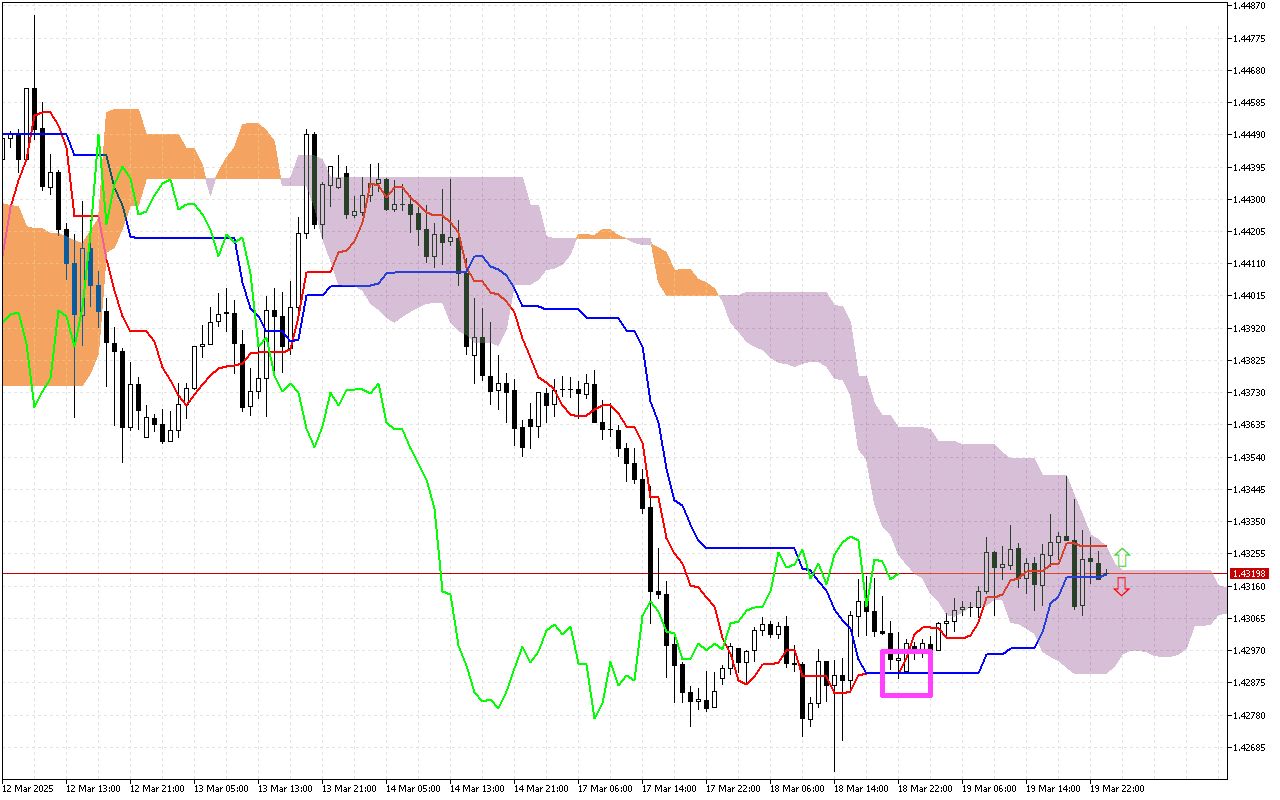The width and height of the screenshot is (1280, 800).
Task: Click the red down arrow marker
Action: [1122, 587]
